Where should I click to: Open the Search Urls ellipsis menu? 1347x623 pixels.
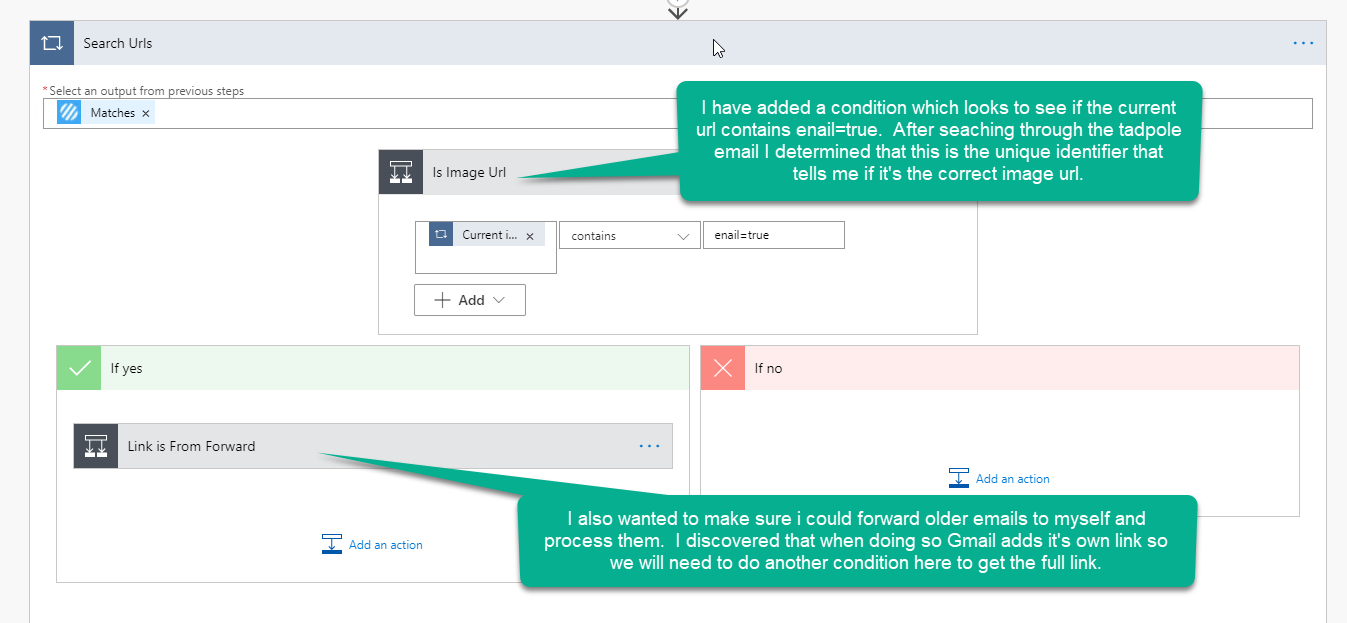1303,43
